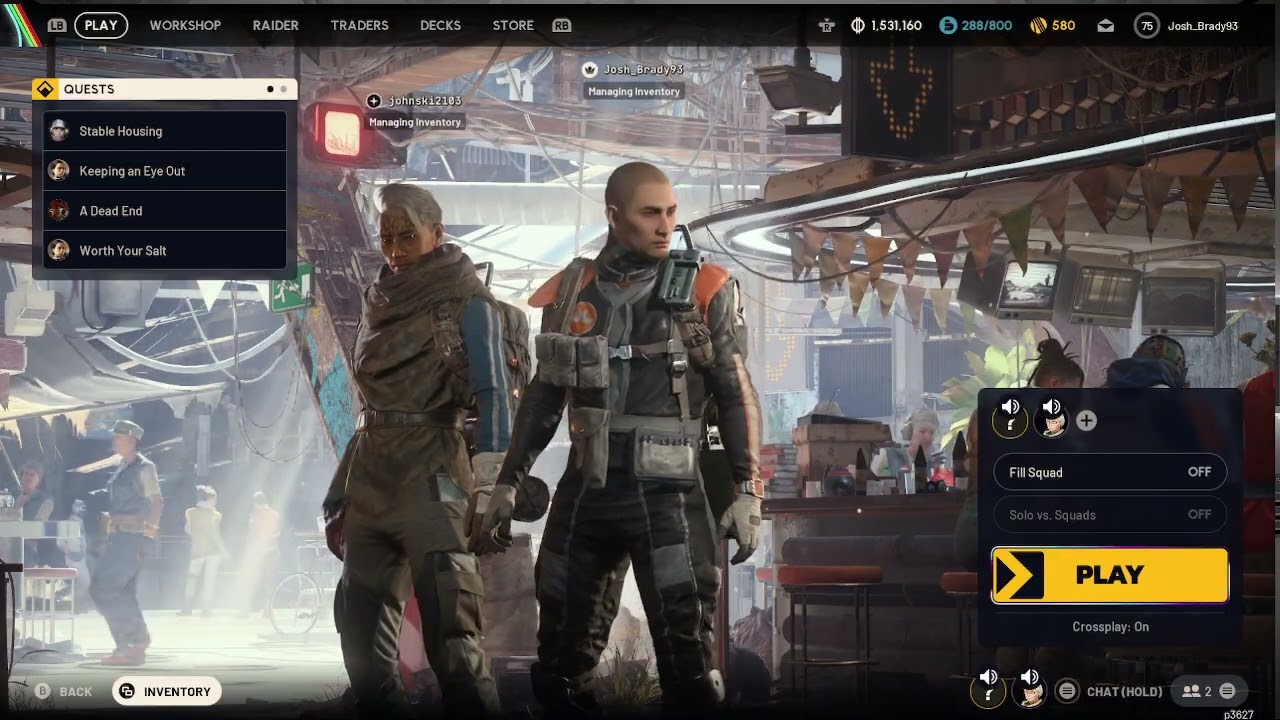Click the Keeping an Eye Out quest giver portrait
This screenshot has width=1280, height=720.
(59, 171)
